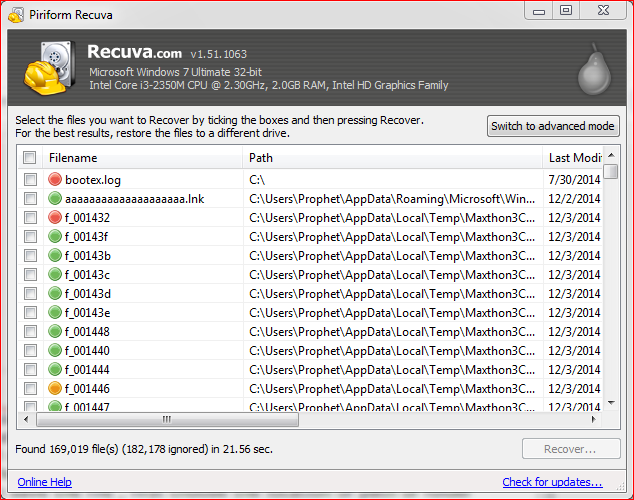Click Switch to advanced mode button
The image size is (634, 500).
tap(553, 126)
